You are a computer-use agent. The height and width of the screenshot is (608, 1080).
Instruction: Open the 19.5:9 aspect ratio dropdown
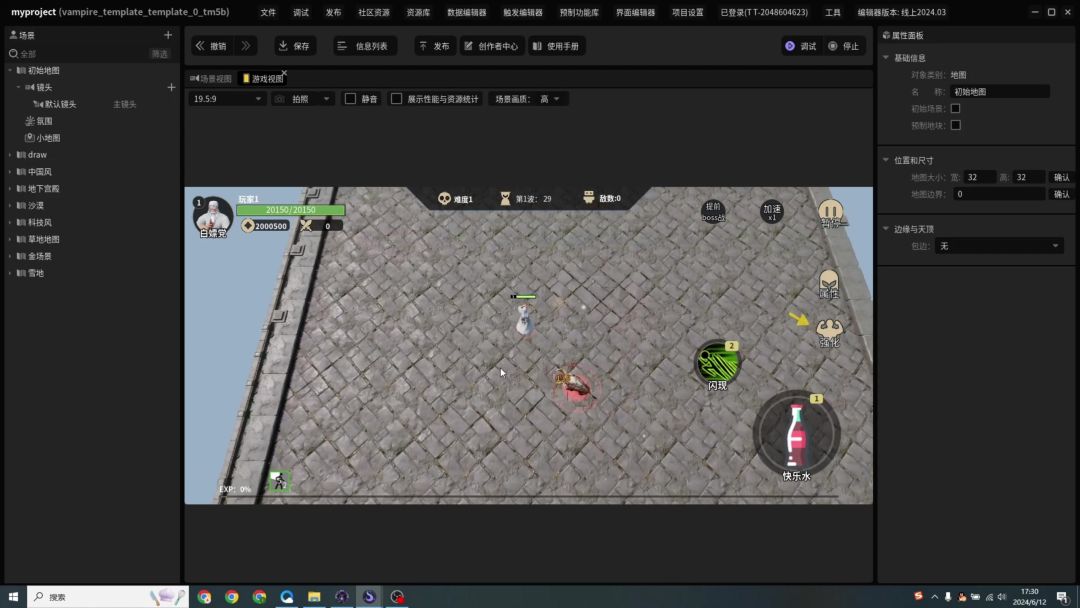tap(227, 99)
